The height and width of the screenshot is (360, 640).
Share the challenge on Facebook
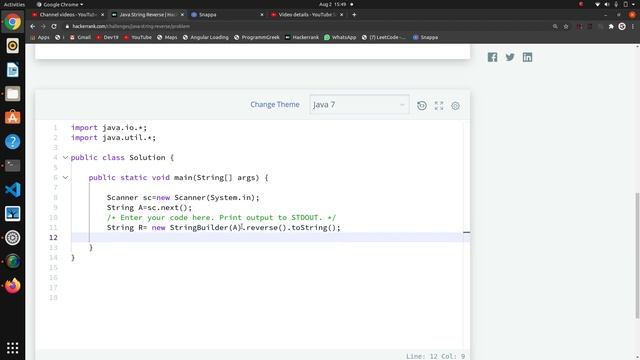492,57
